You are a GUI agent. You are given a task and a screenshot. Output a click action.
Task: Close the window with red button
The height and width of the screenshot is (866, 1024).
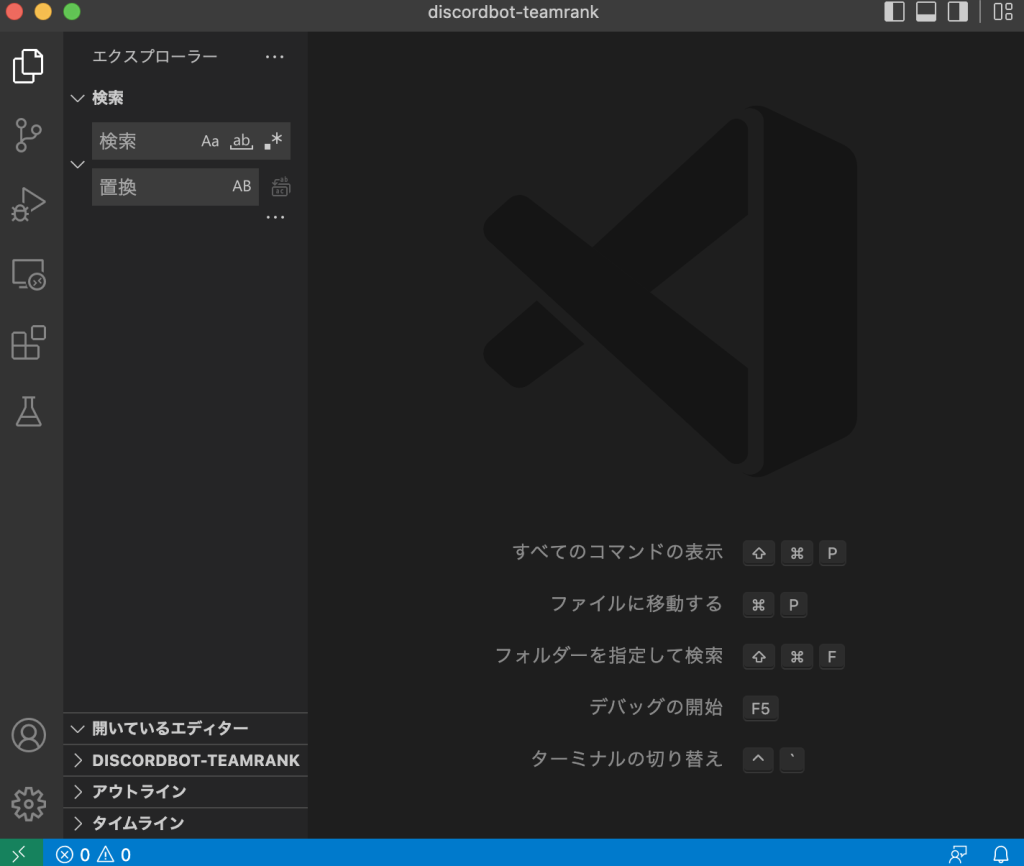14,11
